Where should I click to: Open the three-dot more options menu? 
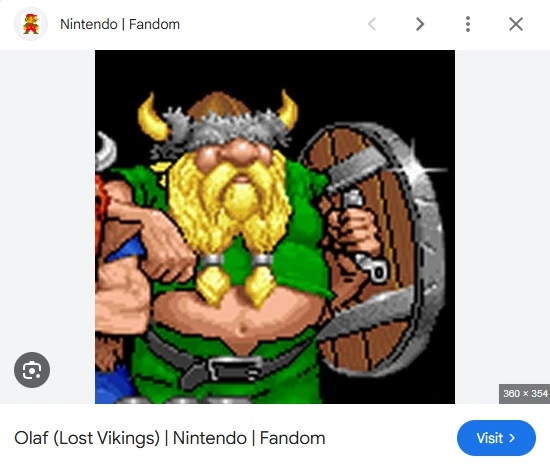tap(468, 24)
